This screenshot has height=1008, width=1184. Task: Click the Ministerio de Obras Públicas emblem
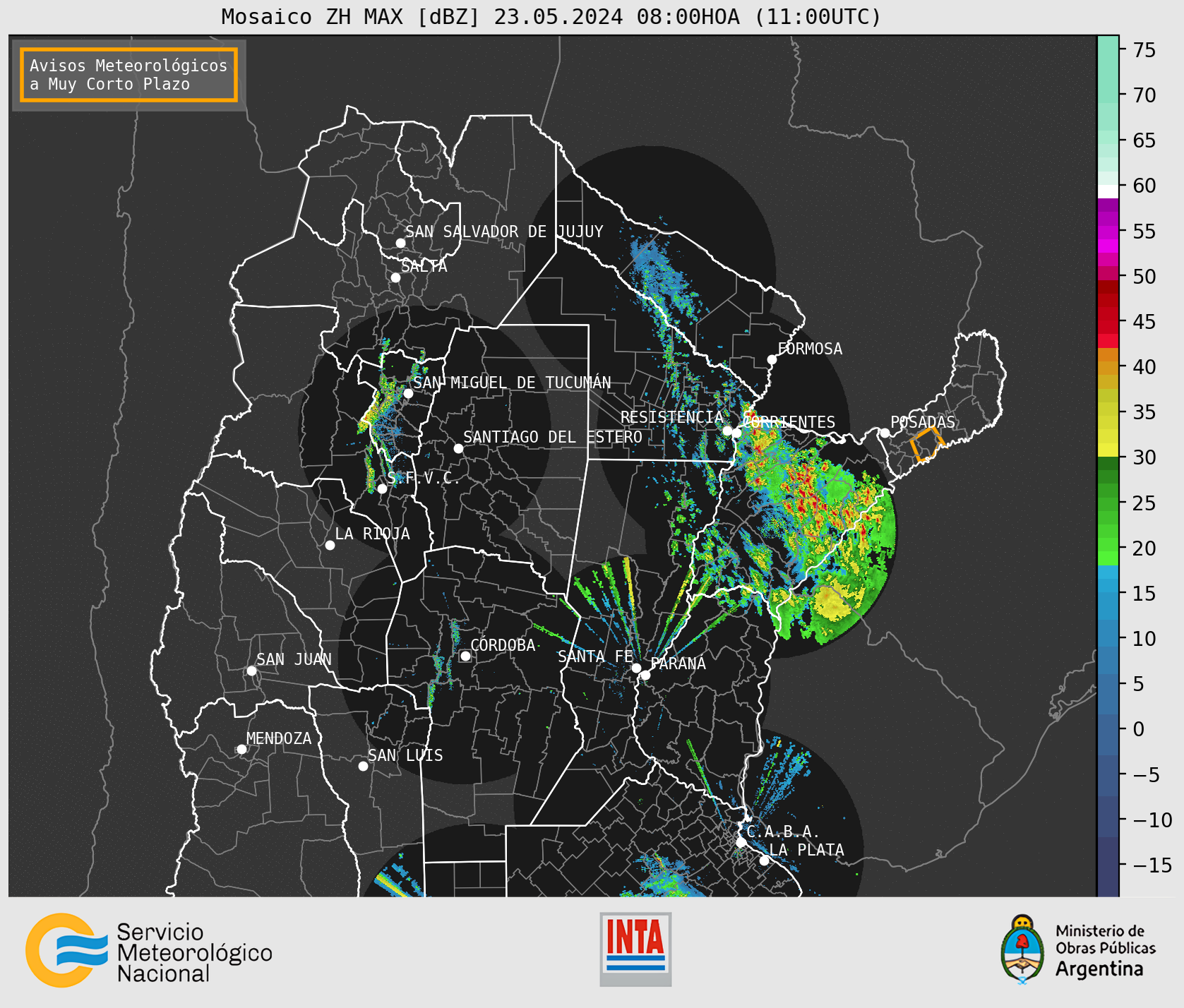tap(1022, 949)
